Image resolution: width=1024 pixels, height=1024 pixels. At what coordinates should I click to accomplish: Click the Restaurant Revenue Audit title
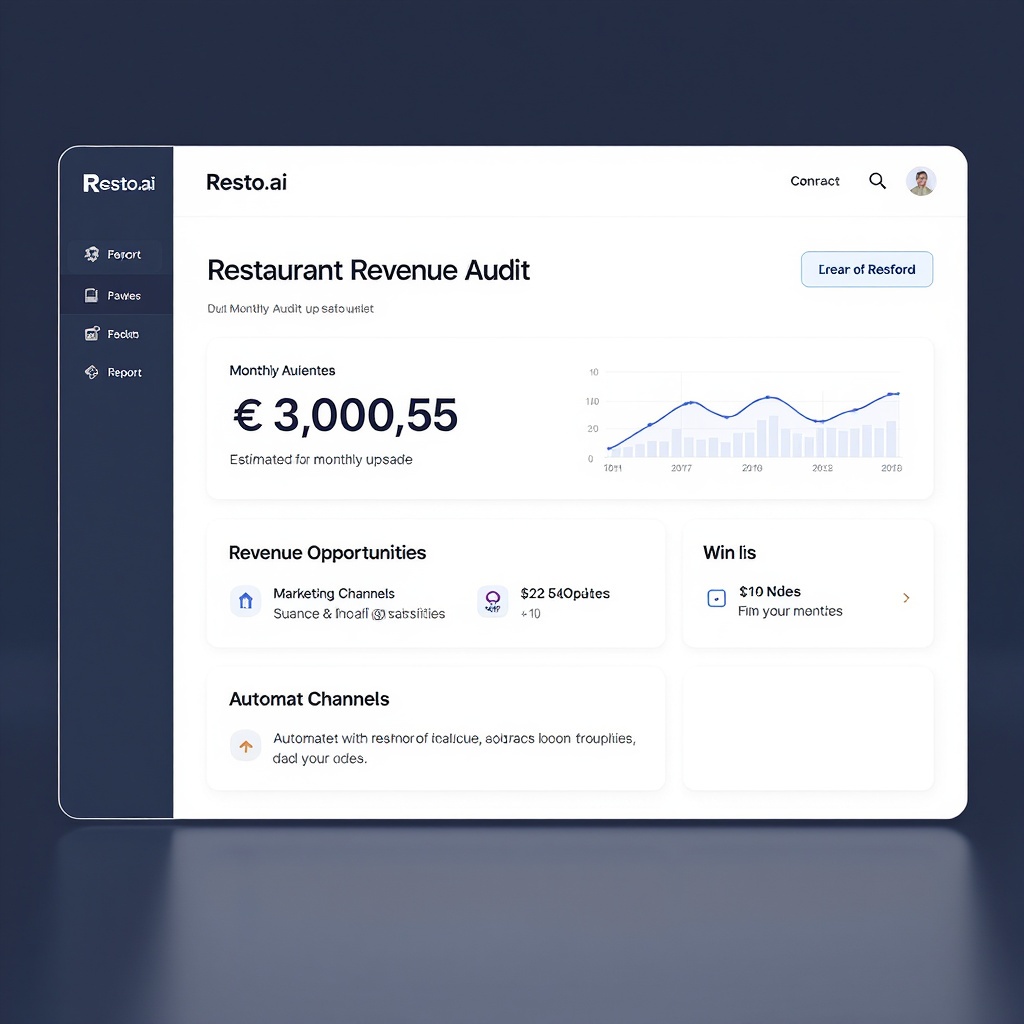[x=368, y=270]
